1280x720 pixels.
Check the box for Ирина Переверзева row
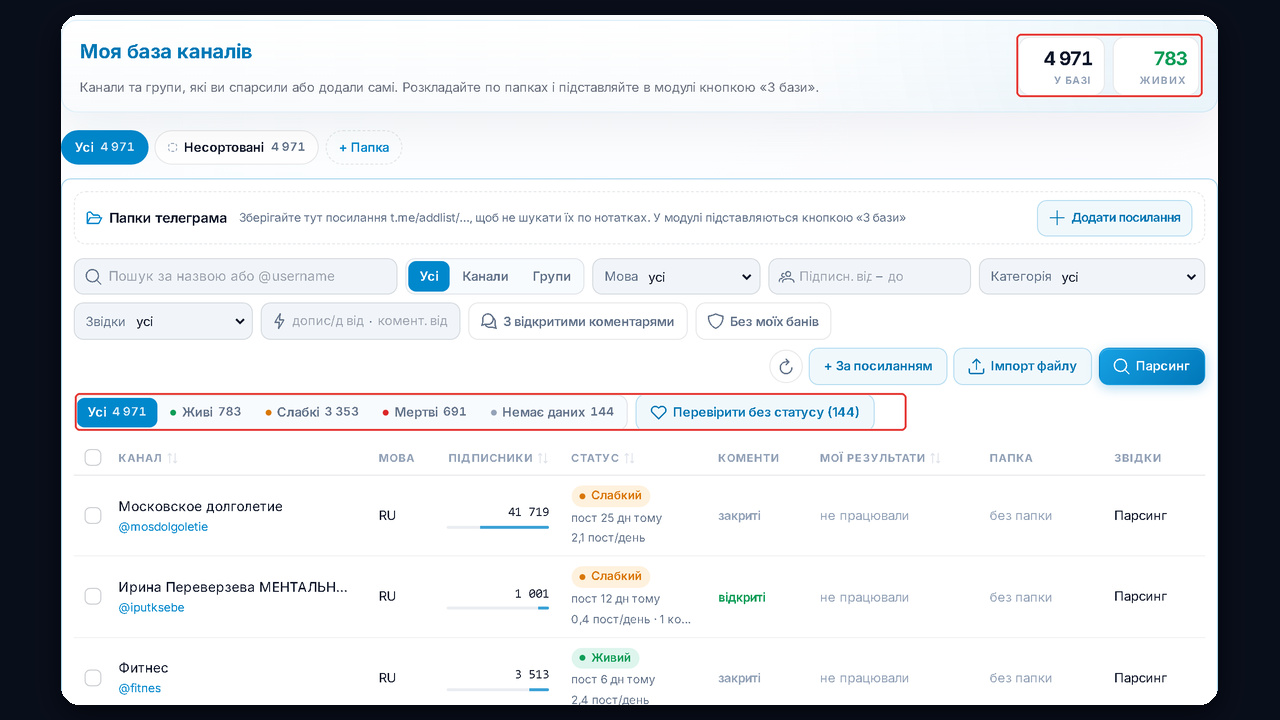pyautogui.click(x=93, y=596)
